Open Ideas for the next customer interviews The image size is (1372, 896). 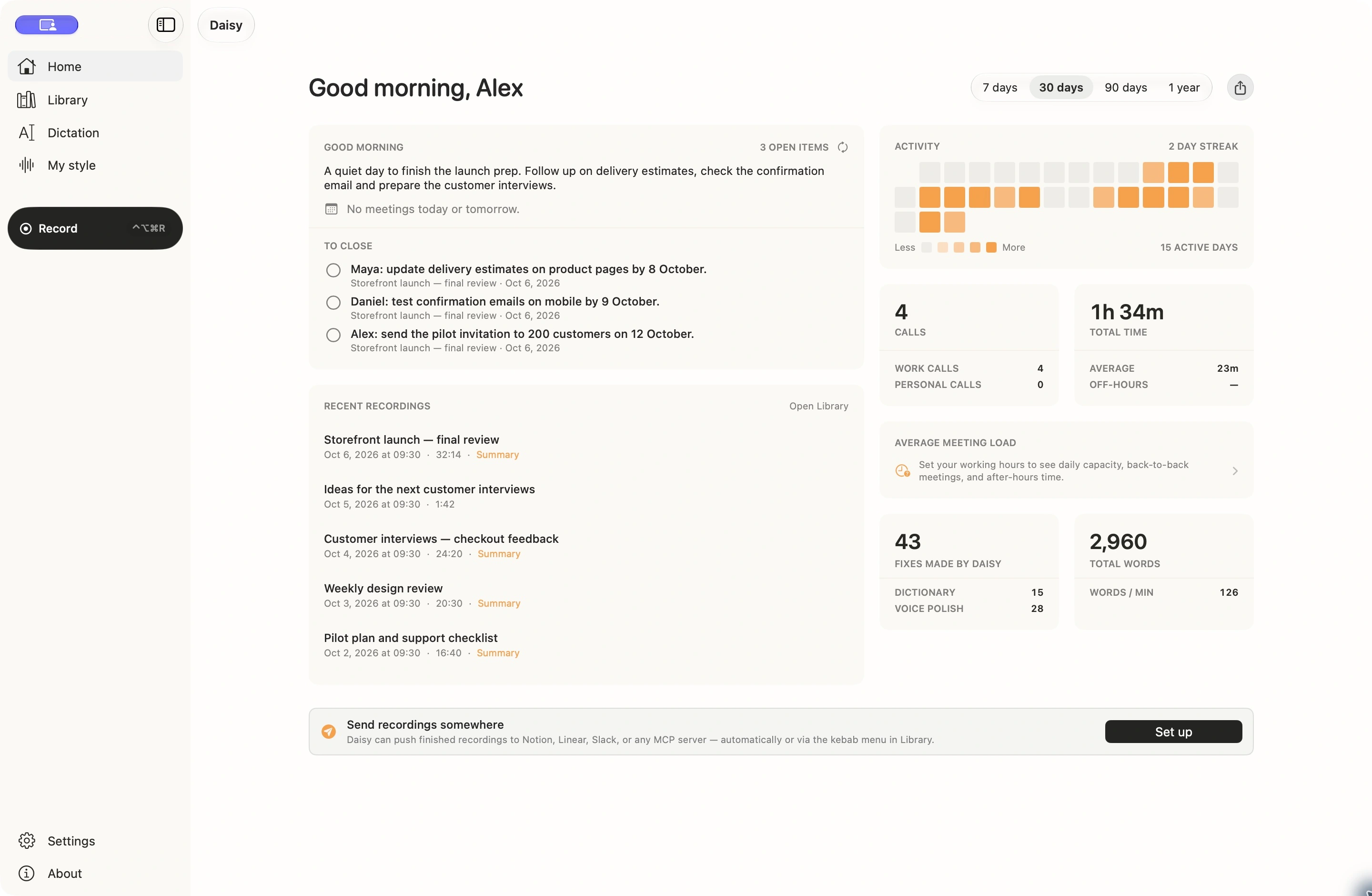pos(430,489)
